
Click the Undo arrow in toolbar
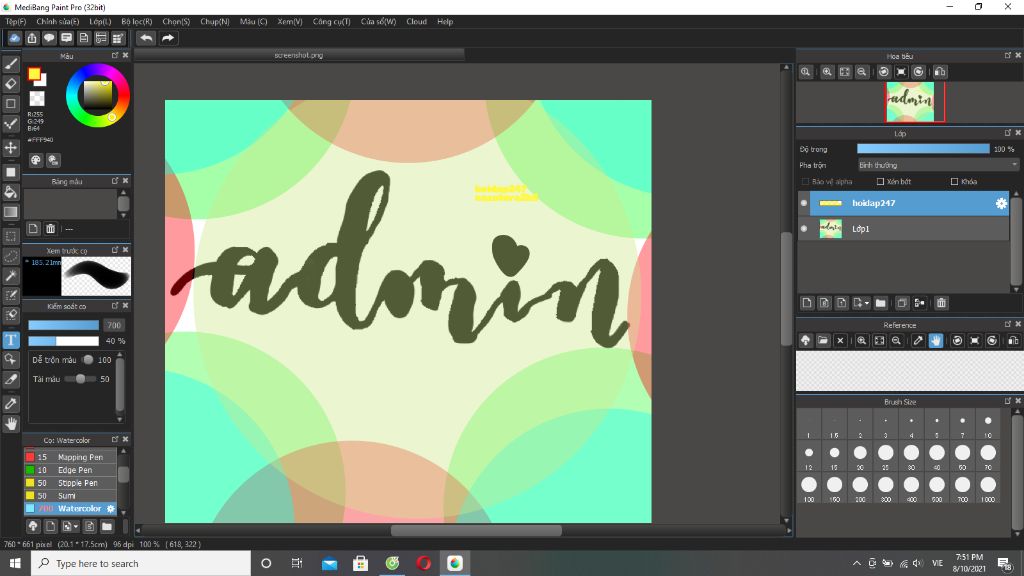click(146, 38)
